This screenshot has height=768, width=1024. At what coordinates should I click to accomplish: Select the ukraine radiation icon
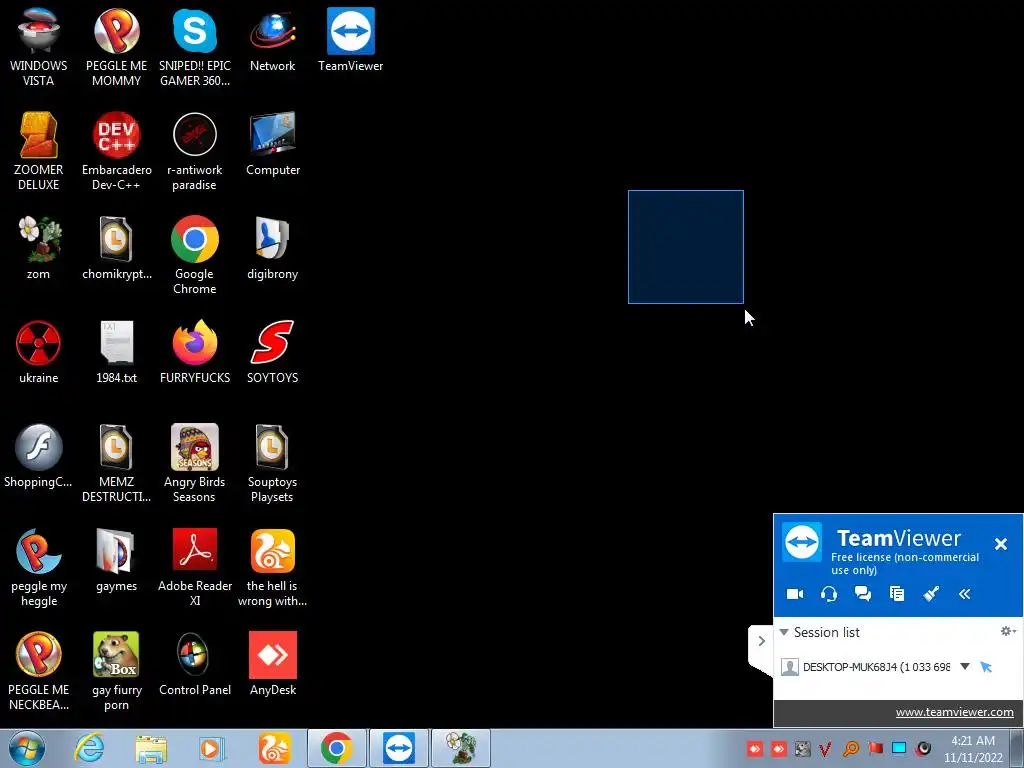click(x=39, y=351)
